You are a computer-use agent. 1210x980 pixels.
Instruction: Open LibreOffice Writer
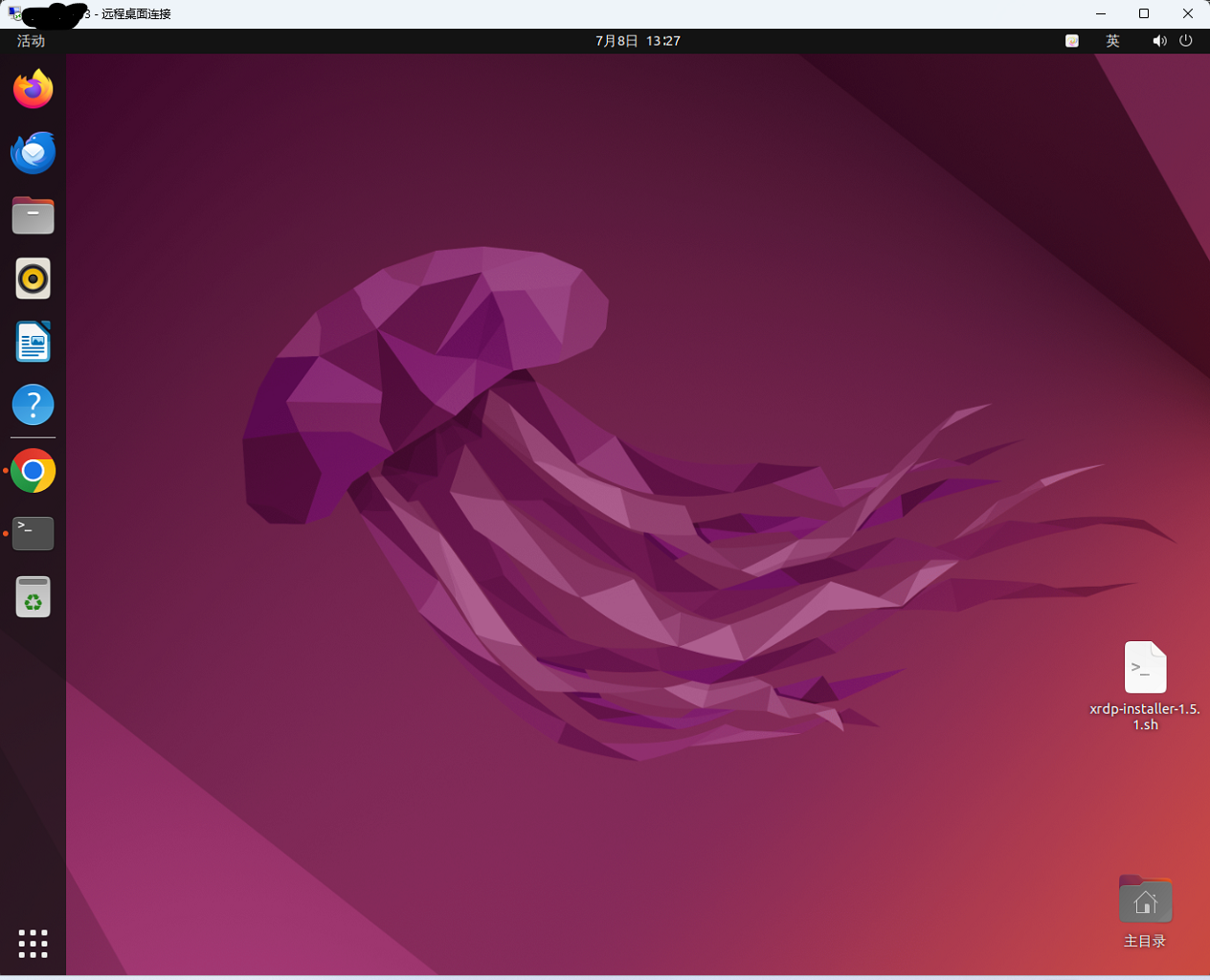click(x=34, y=342)
